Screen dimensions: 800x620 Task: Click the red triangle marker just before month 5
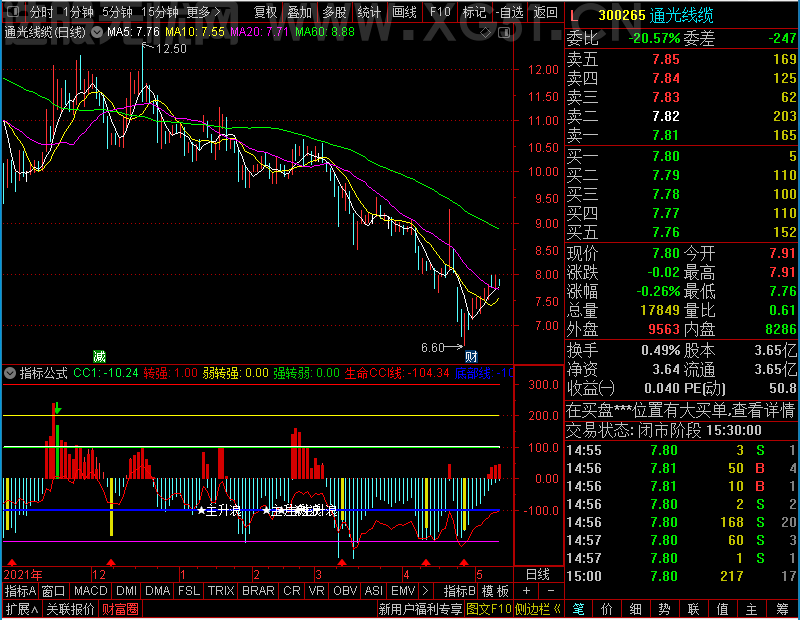(x=463, y=562)
